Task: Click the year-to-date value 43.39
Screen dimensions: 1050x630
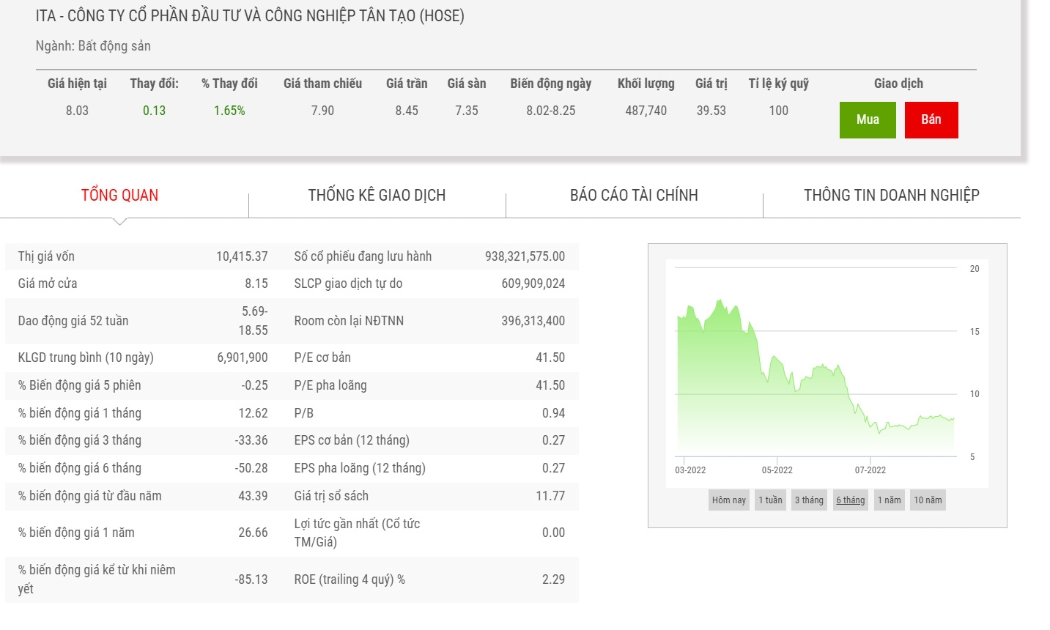Action: click(x=253, y=496)
